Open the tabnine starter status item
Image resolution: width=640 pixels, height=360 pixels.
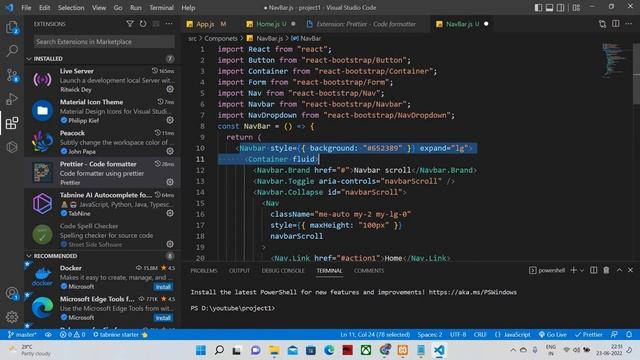[x=120, y=334]
